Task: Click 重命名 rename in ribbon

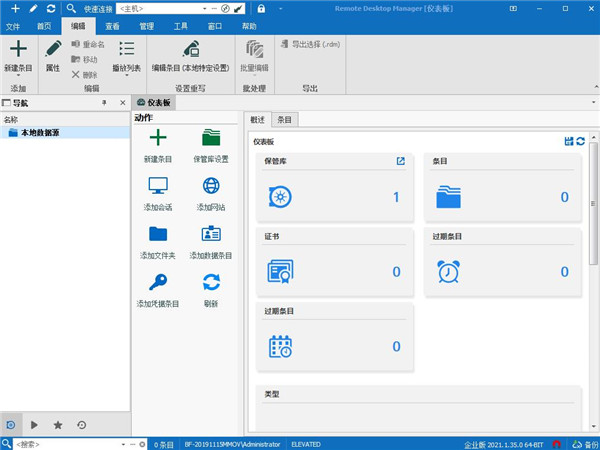Action: pos(88,44)
